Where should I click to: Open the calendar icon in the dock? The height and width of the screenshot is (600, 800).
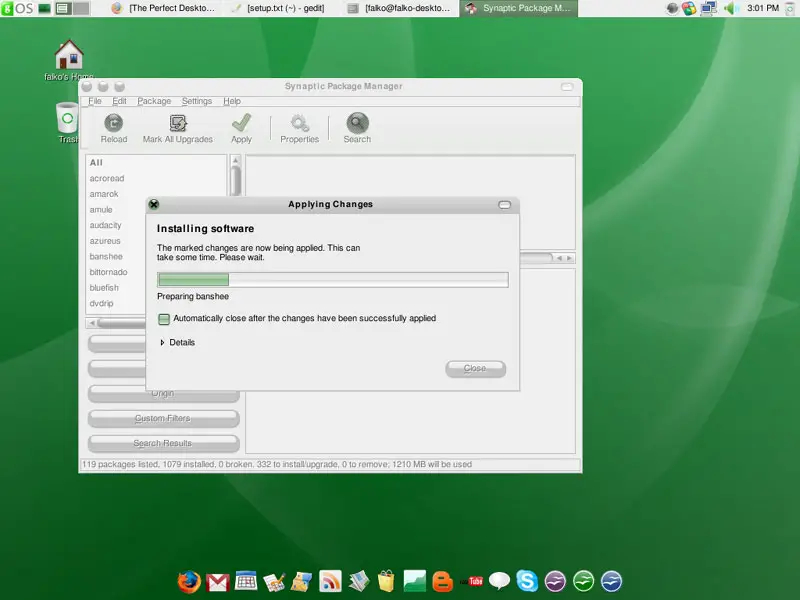coord(246,581)
